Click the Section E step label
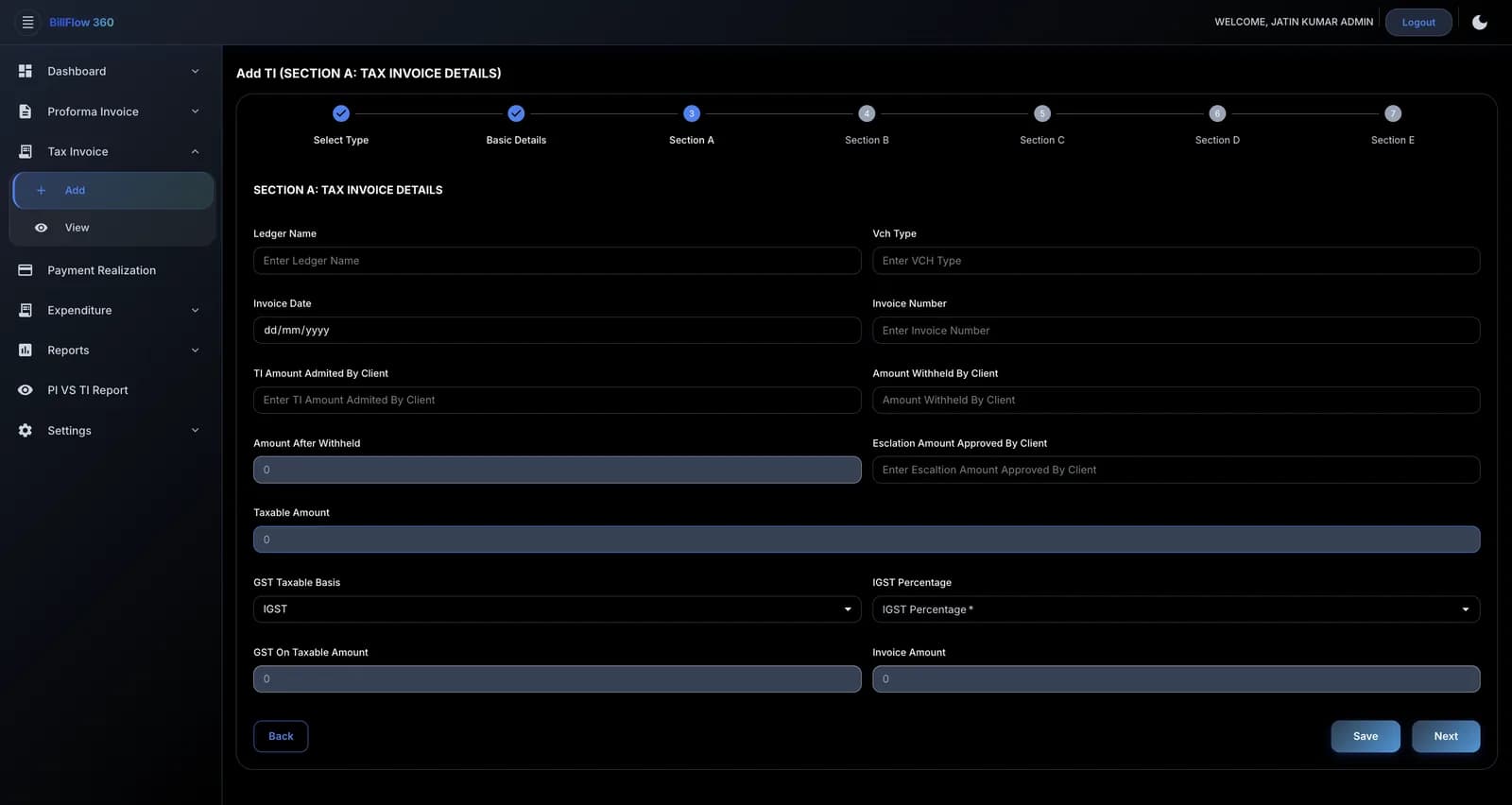The height and width of the screenshot is (805, 1512). (x=1393, y=140)
